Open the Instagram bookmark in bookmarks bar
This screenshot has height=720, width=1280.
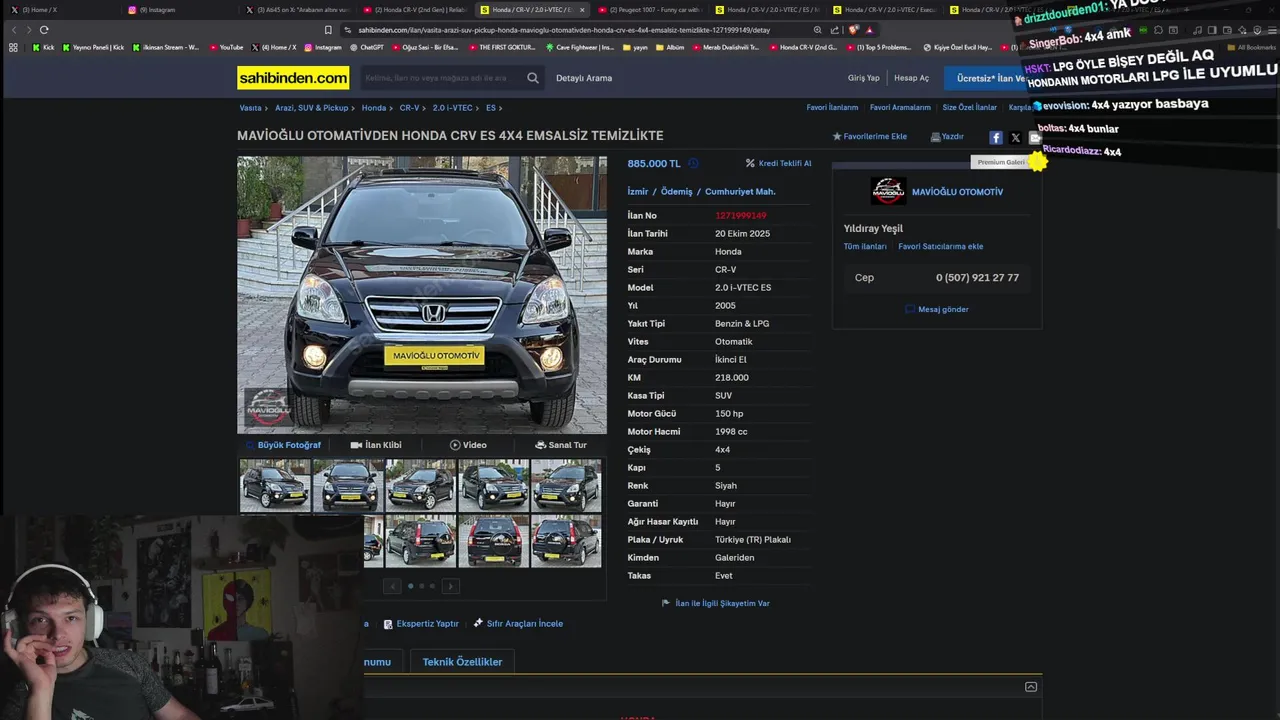click(322, 47)
